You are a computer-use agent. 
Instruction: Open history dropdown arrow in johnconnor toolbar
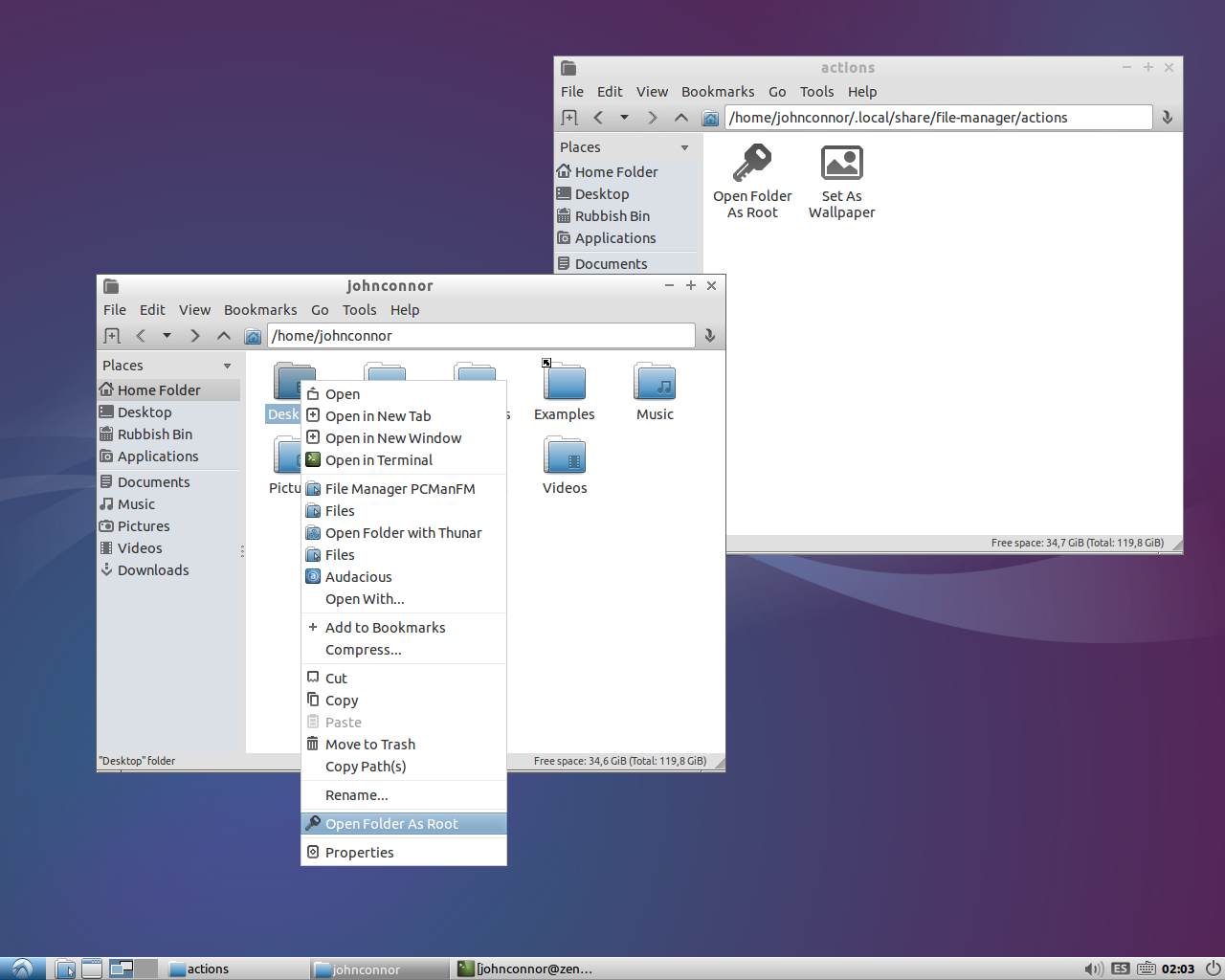pos(167,336)
